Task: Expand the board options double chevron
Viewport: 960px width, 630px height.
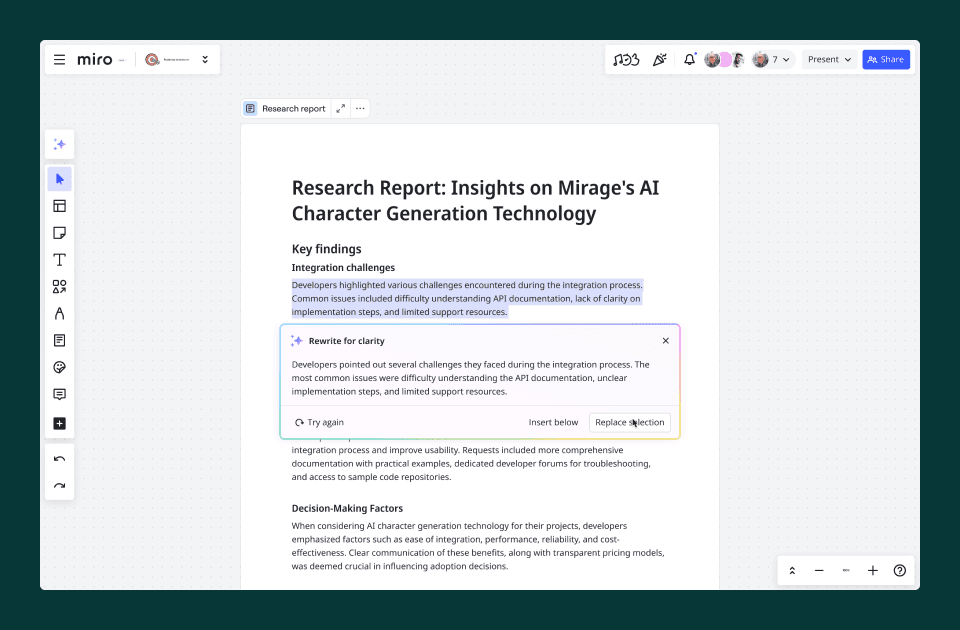Action: [205, 59]
